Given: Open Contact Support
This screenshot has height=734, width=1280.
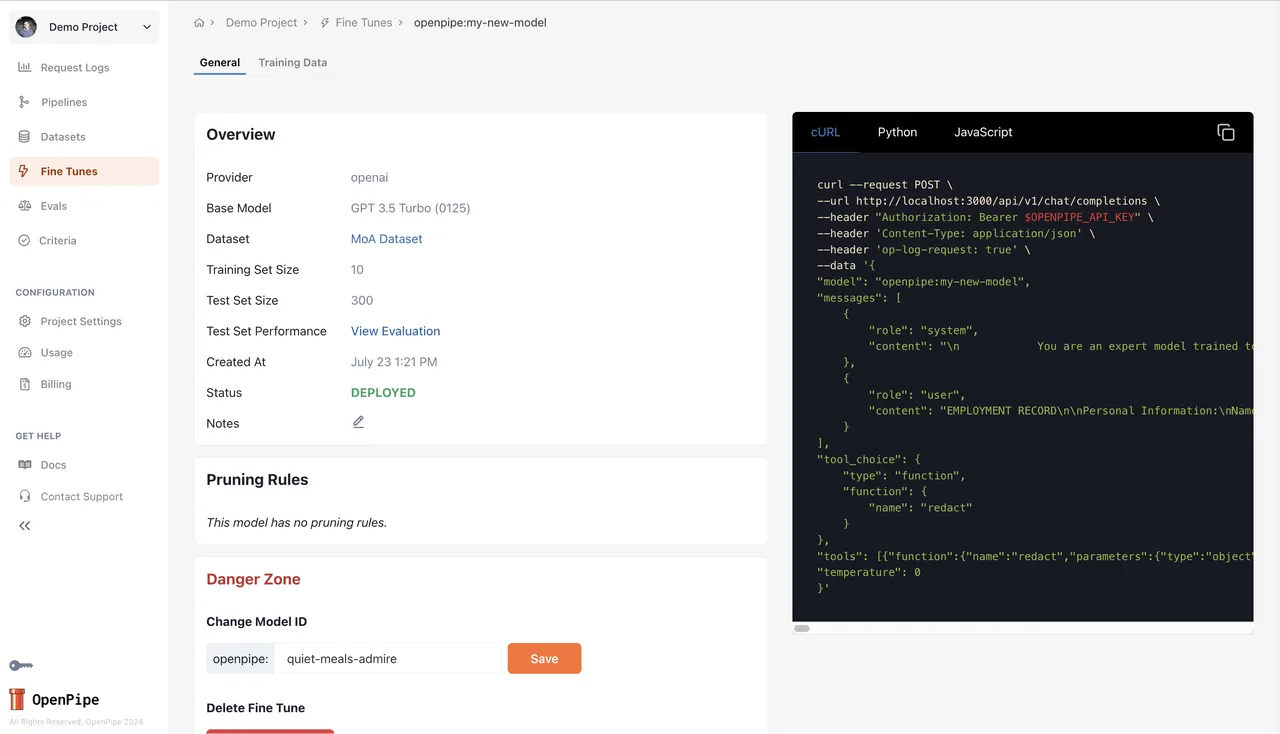Looking at the screenshot, I should [x=84, y=496].
